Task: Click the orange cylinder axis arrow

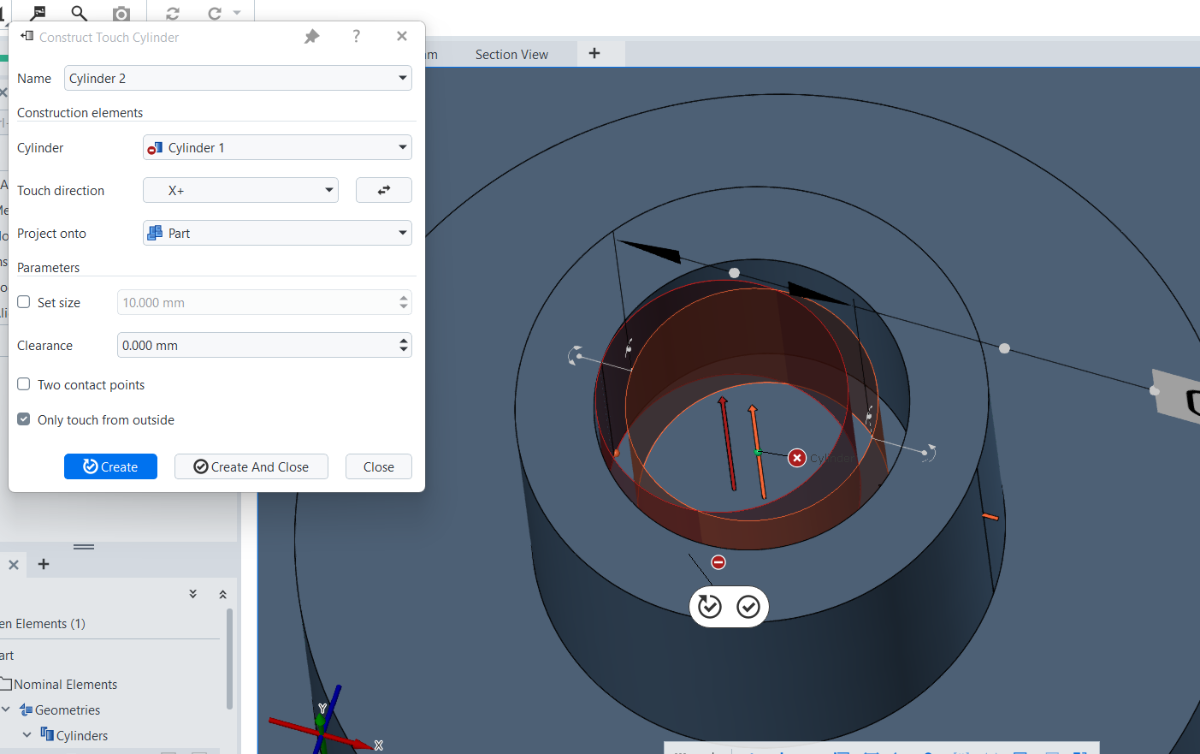Action: click(757, 451)
